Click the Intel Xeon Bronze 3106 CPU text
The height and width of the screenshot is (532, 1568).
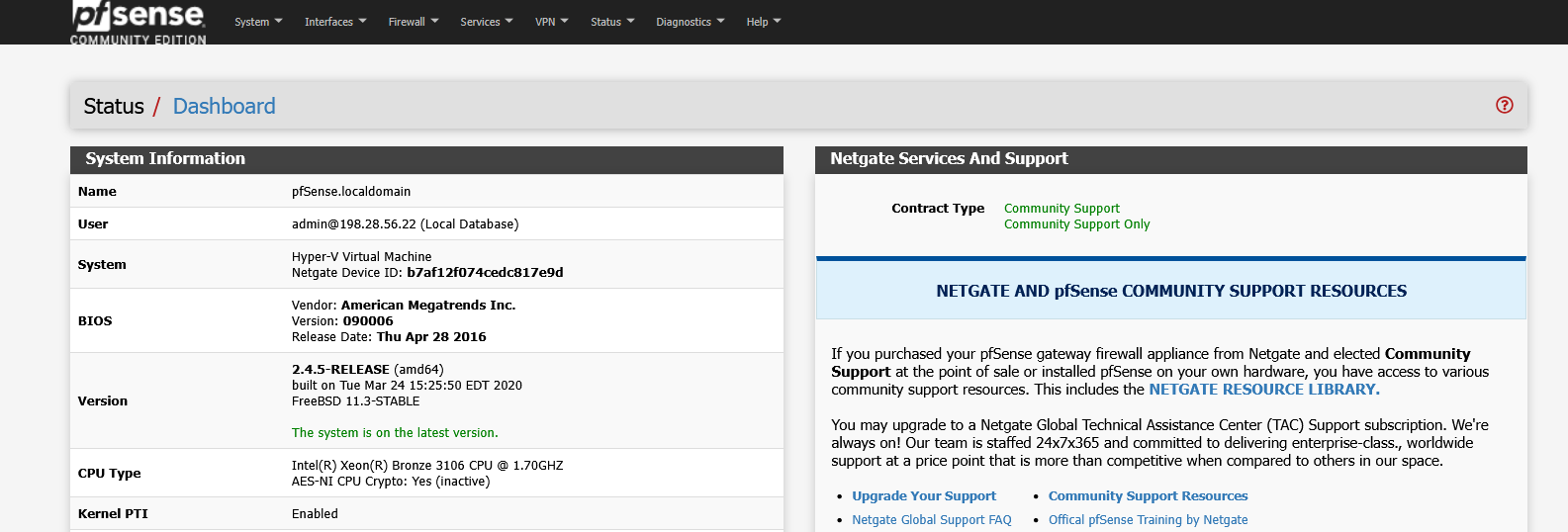pos(427,466)
